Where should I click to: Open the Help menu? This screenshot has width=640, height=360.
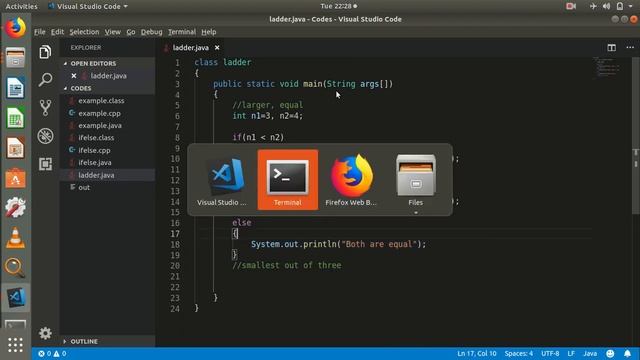[x=209, y=32]
